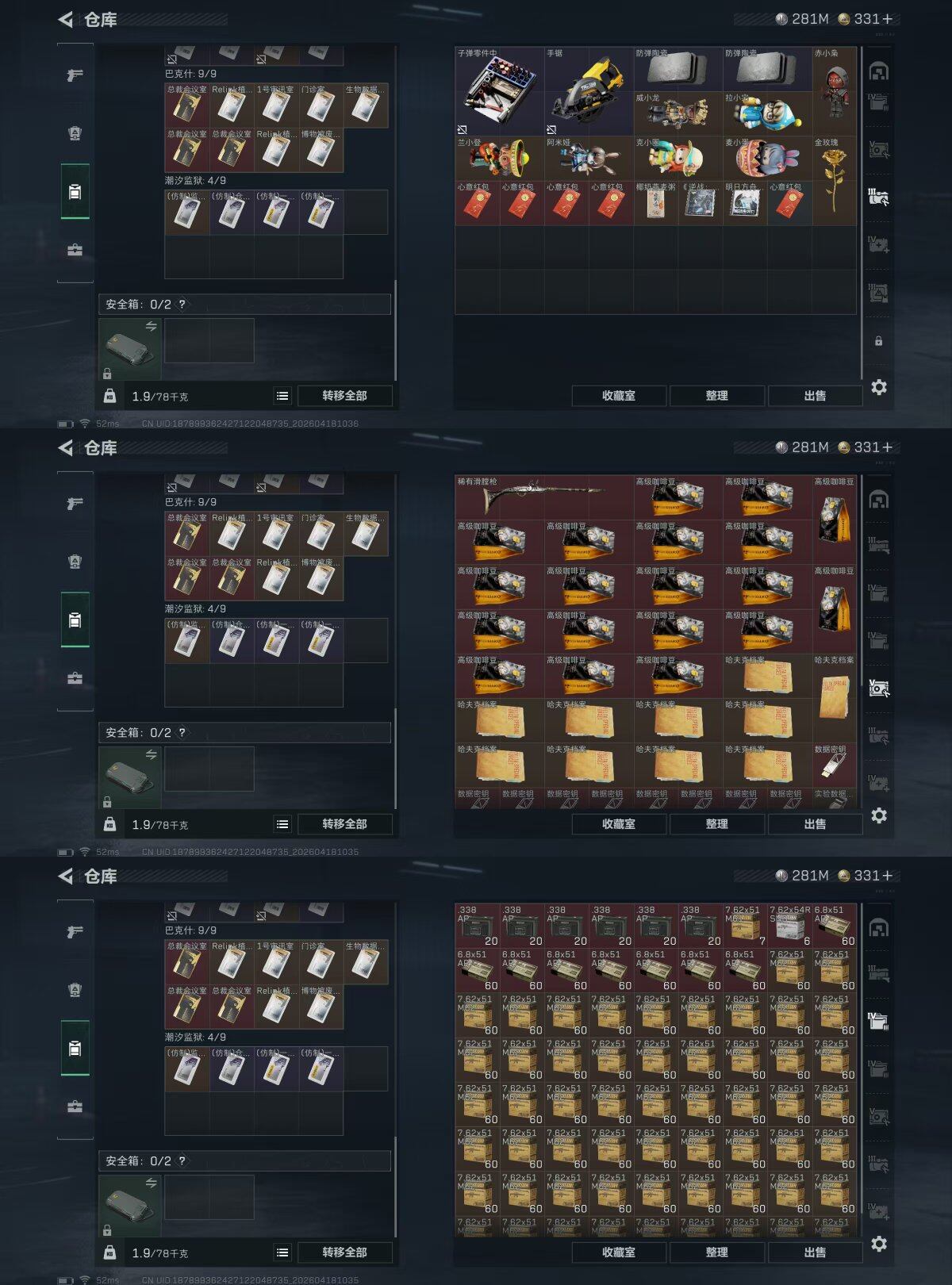Click 整理 organize button in bottom screenshot
This screenshot has height=1285, width=952.
pos(716,1252)
